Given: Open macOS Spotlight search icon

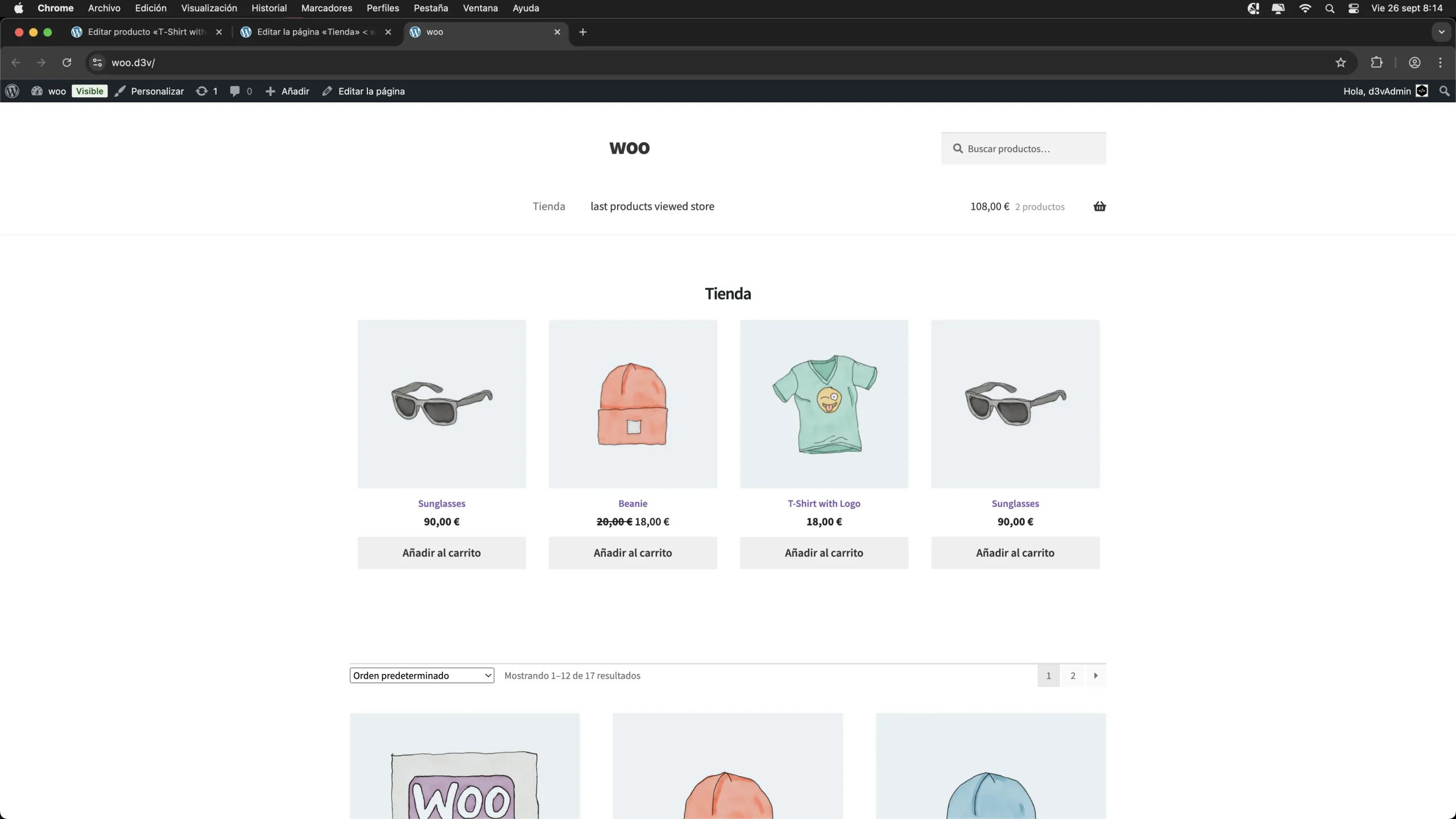Looking at the screenshot, I should coord(1329,8).
